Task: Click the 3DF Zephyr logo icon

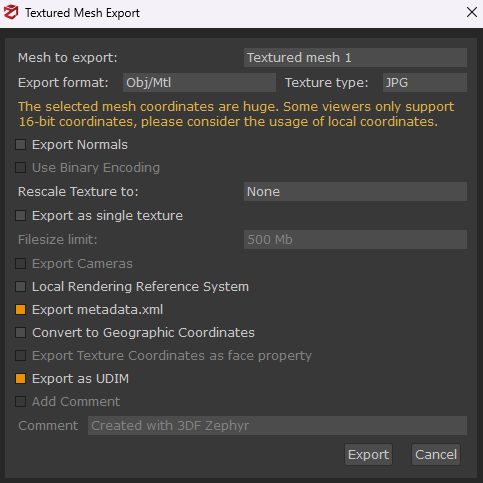Action: click(11, 12)
